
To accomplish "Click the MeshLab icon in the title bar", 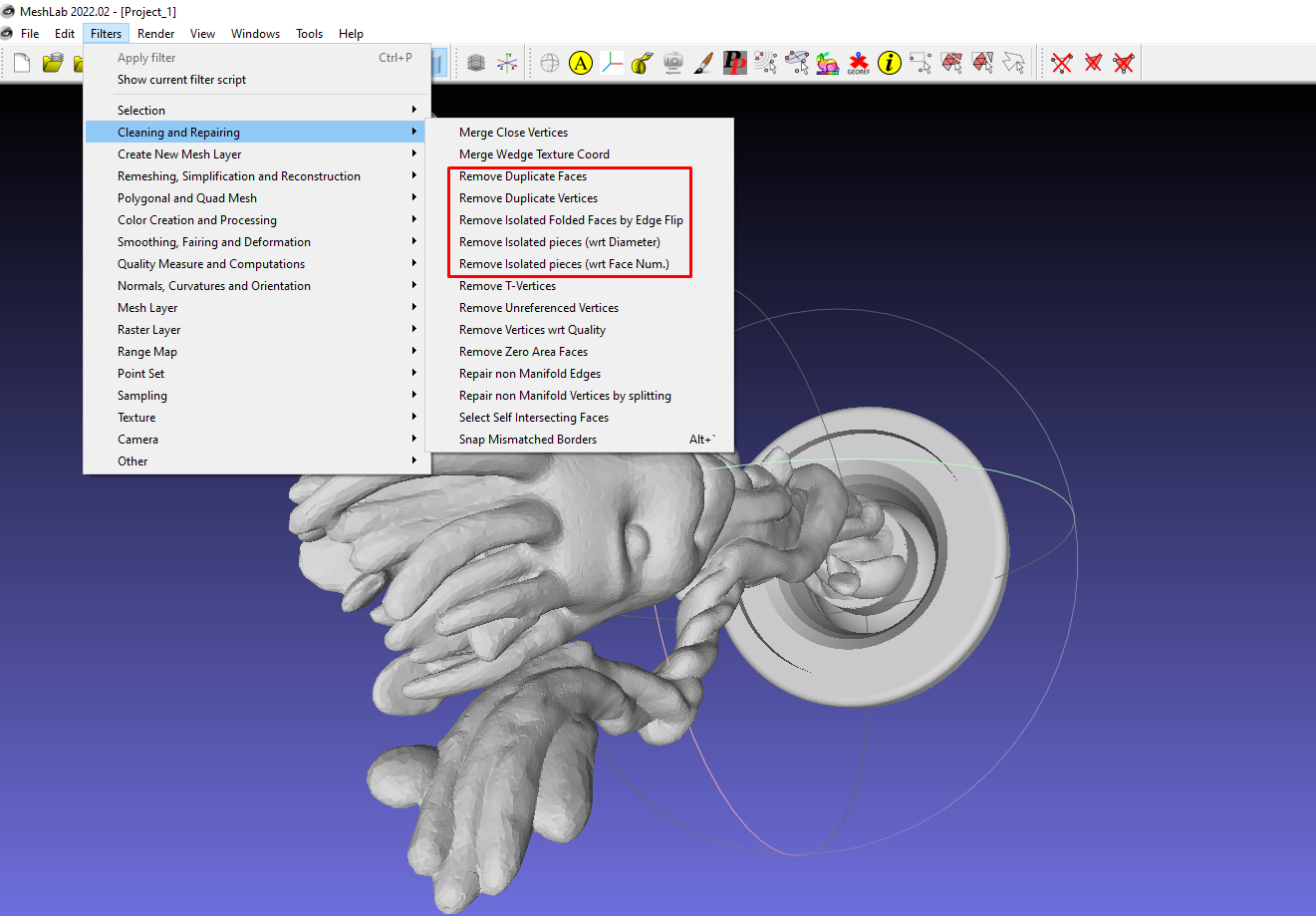I will 9,11.
